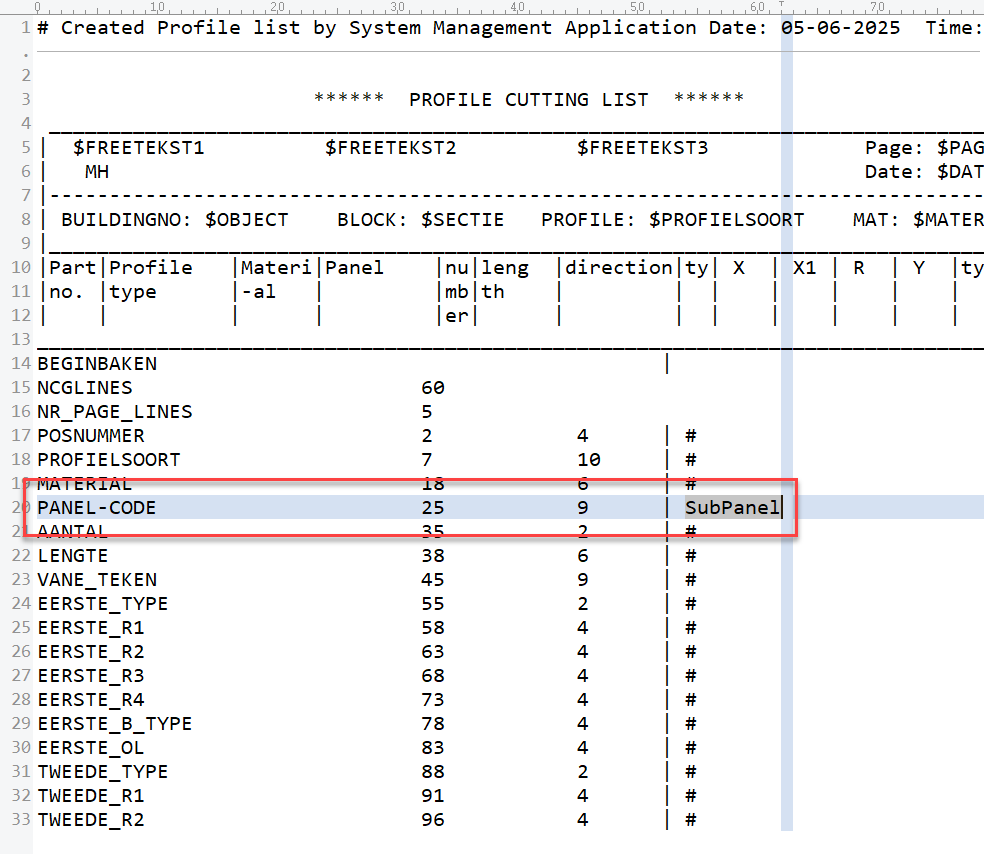Click the PANEL-CODE keyword
984x854 pixels.
click(x=96, y=508)
